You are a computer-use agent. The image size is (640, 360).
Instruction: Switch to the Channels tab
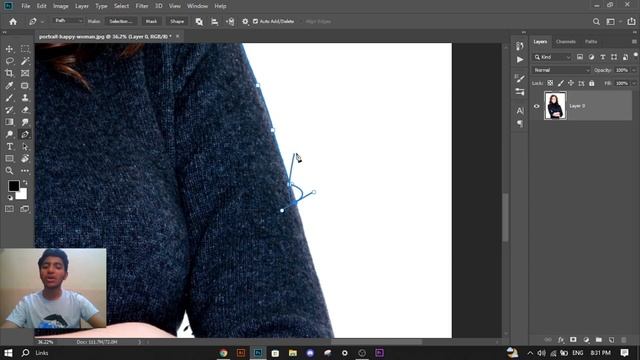566,42
